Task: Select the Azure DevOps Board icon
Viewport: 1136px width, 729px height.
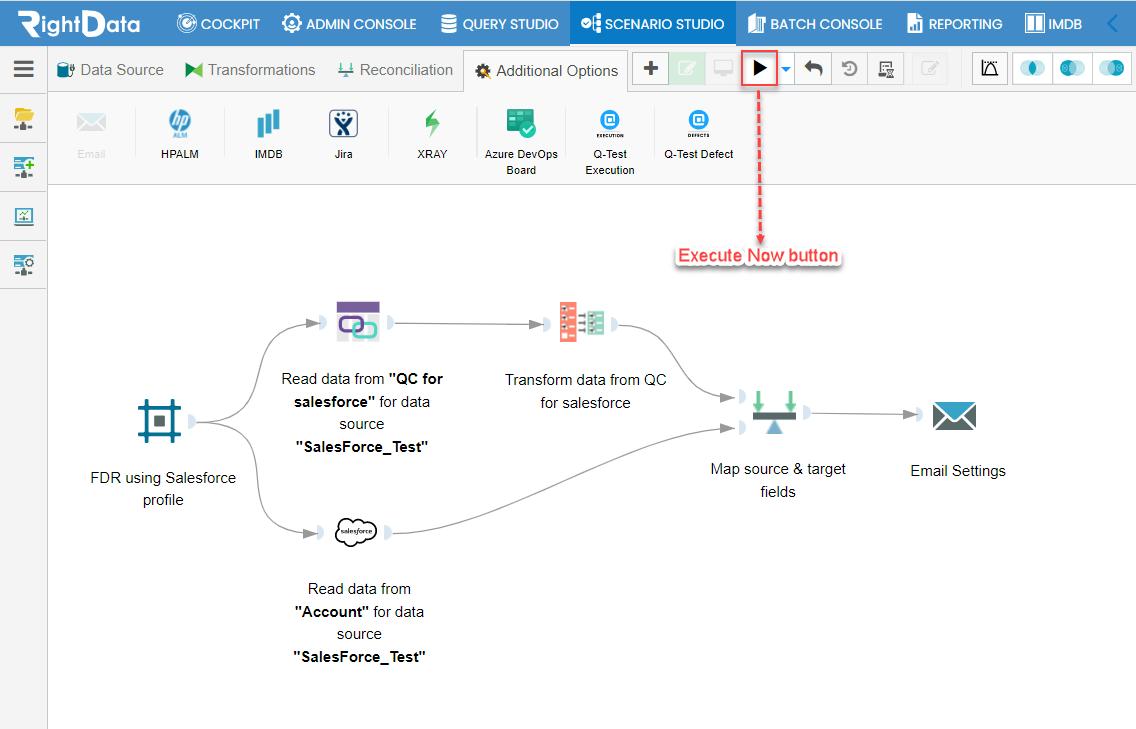Action: pos(521,123)
